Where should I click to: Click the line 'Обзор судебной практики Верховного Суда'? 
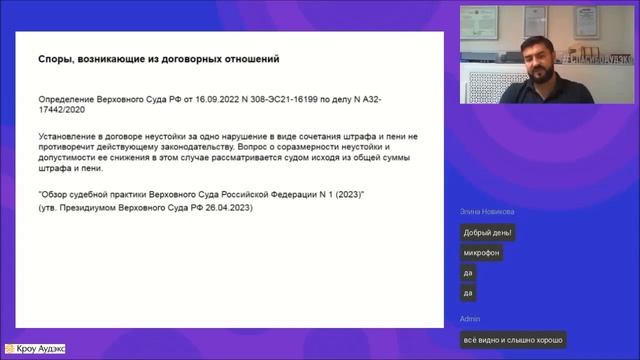point(201,195)
